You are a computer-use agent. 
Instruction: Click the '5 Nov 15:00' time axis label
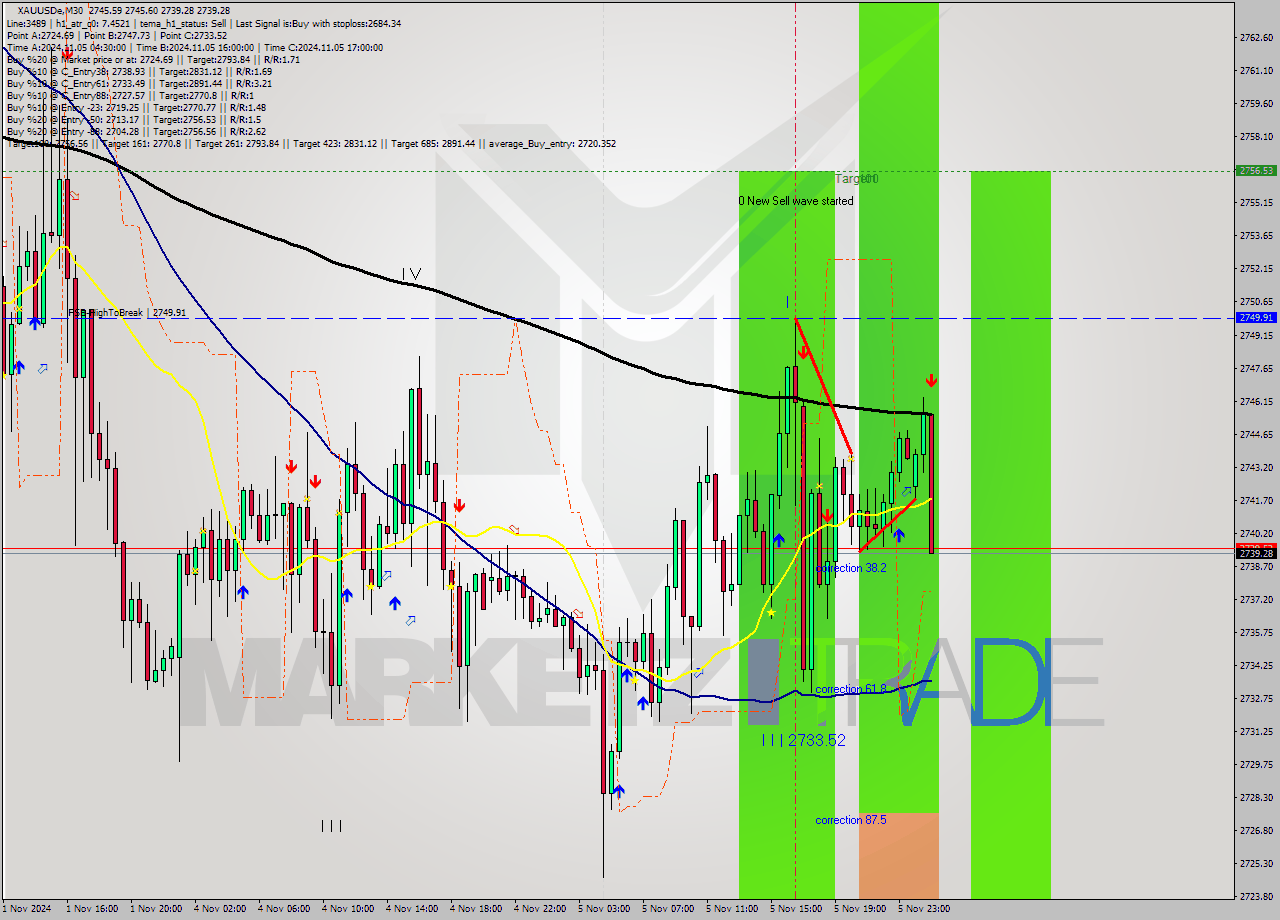pyautogui.click(x=796, y=909)
